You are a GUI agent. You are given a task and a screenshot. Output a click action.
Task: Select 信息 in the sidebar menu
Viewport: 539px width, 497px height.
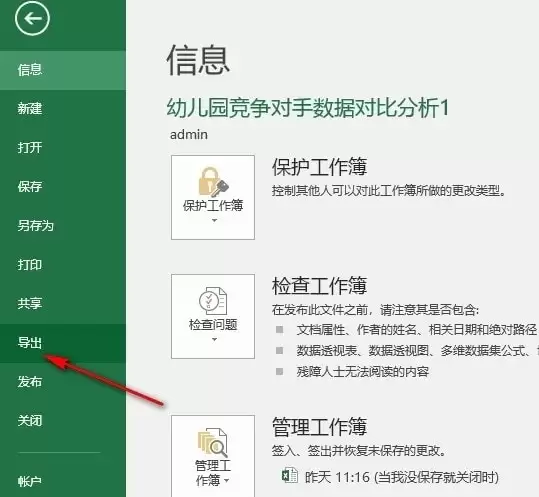pyautogui.click(x=63, y=70)
